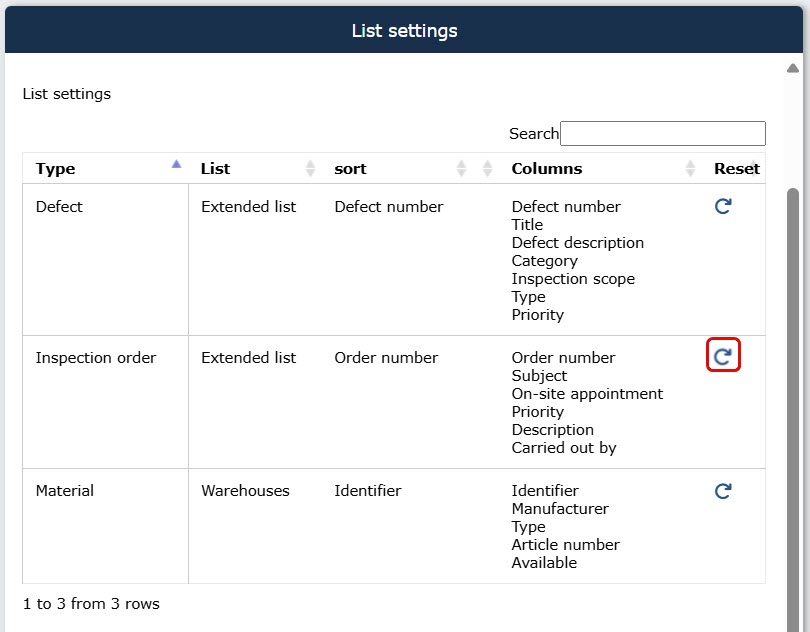Click "Defect number" in the sort column
810x632 pixels.
click(x=388, y=207)
